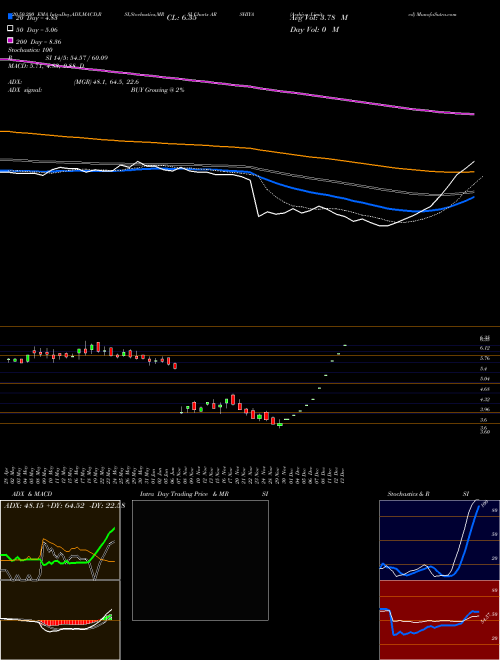
Task: Click the 'ADX: 48.15 +DY: 64.52' readout
Action: [x=44, y=505]
